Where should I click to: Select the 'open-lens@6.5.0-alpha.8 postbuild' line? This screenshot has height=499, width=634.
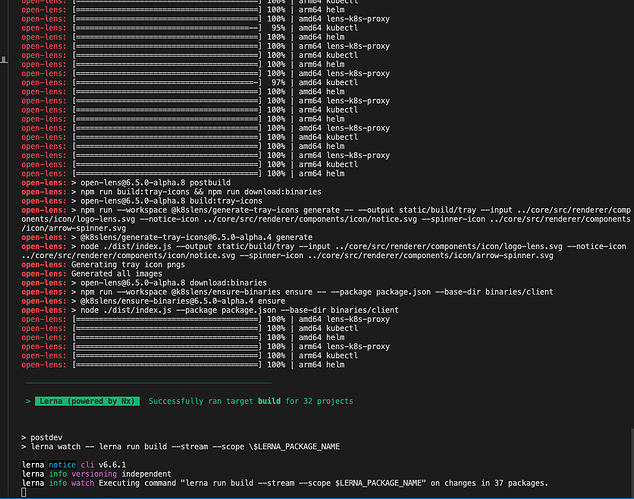pyautogui.click(x=126, y=183)
